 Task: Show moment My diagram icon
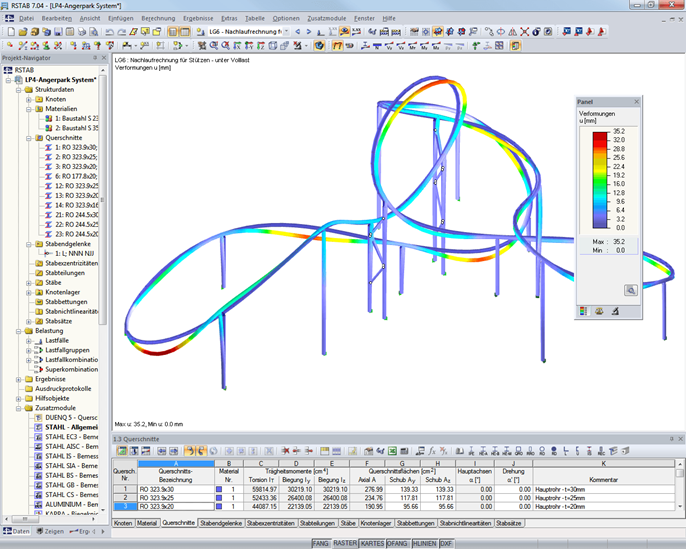pyautogui.click(x=424, y=45)
